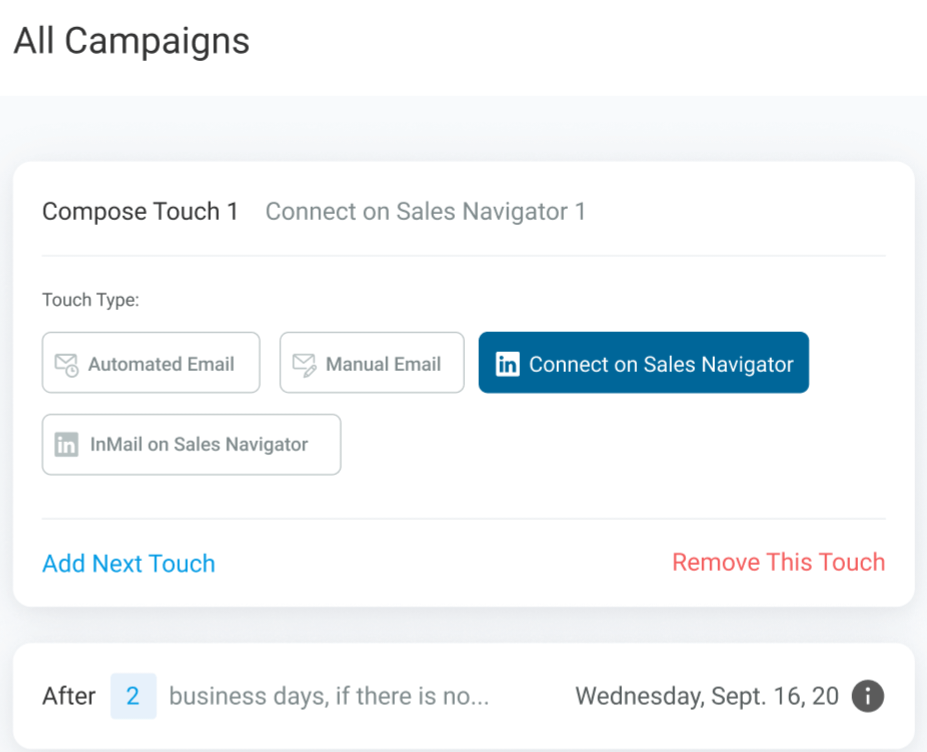
Task: Click LinkedIn icon in InMail on Sales Navigator
Action: 66,445
